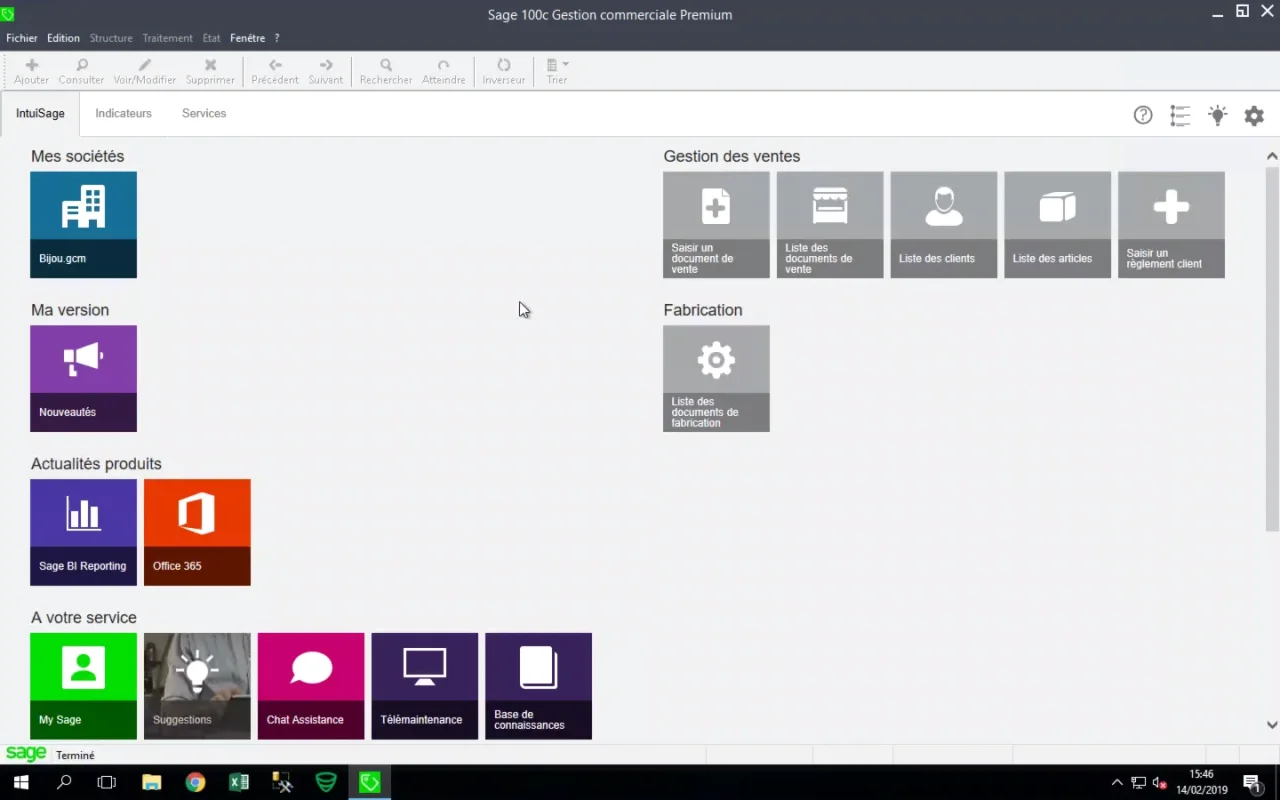The image size is (1280, 800).
Task: Open Liste des documents de fabrication tile
Action: pyautogui.click(x=716, y=379)
